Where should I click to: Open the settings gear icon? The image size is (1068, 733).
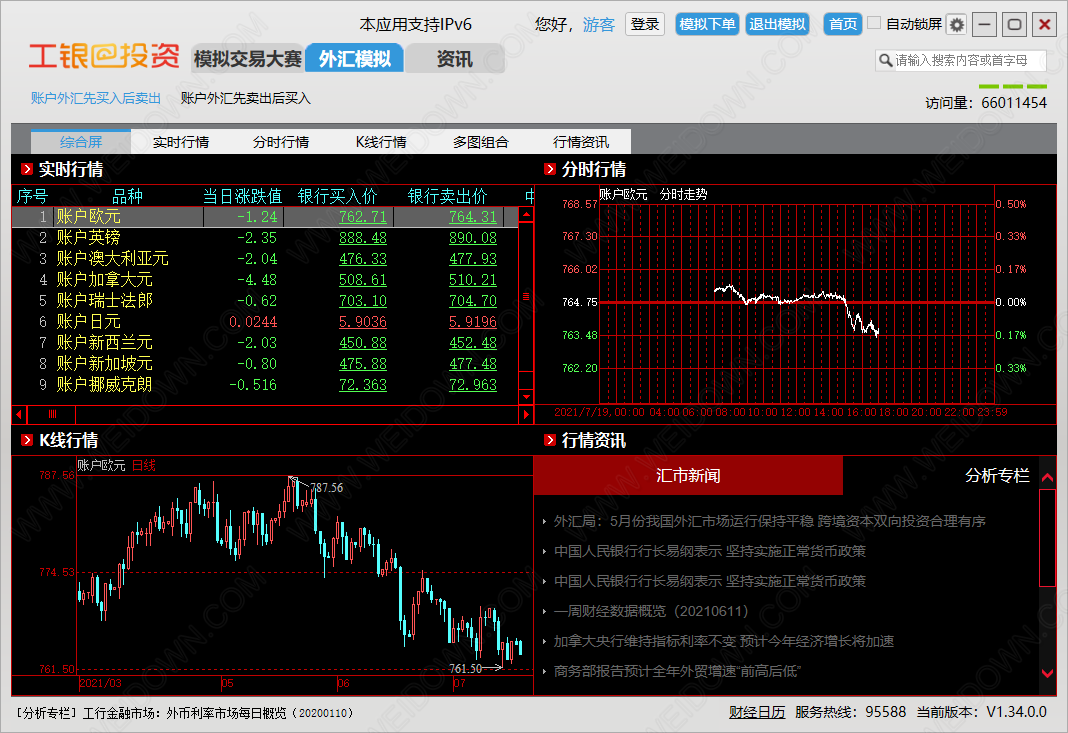point(957,25)
